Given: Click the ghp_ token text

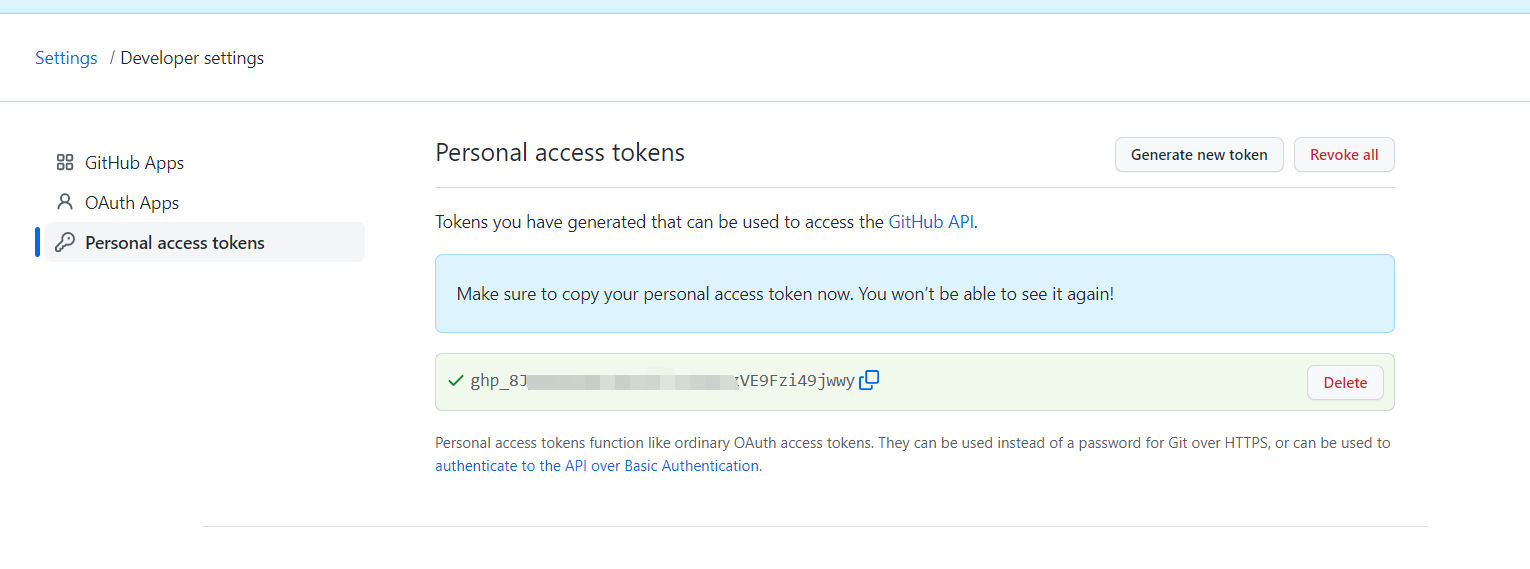Looking at the screenshot, I should click(662, 381).
